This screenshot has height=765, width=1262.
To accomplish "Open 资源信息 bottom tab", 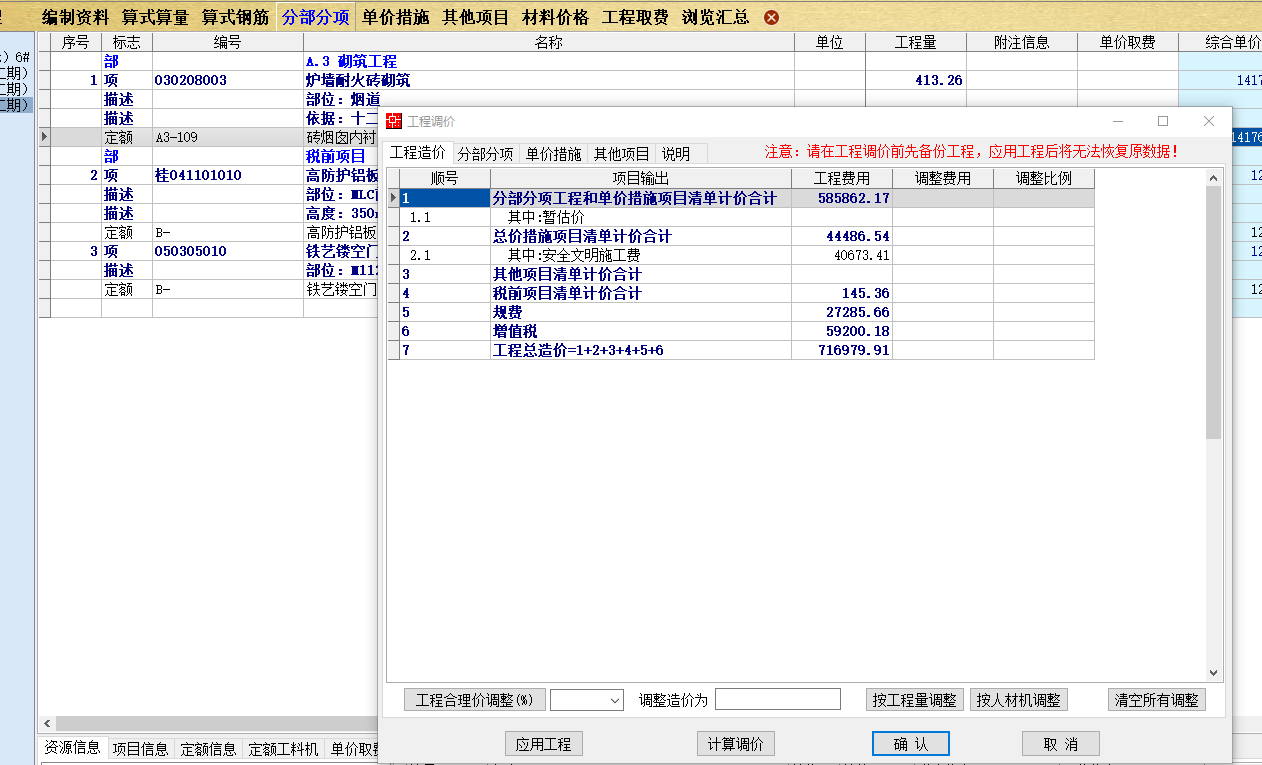I will (73, 748).
